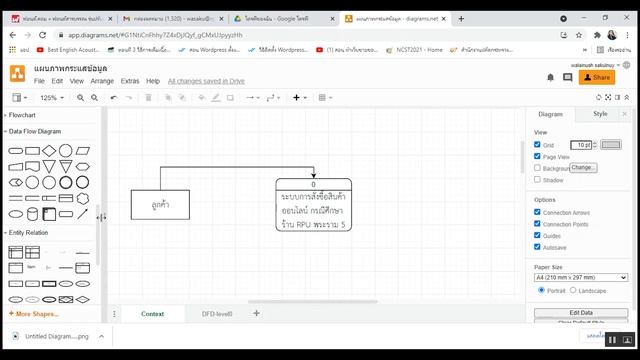Click the Edit Data button
The width and height of the screenshot is (640, 360).
581,313
